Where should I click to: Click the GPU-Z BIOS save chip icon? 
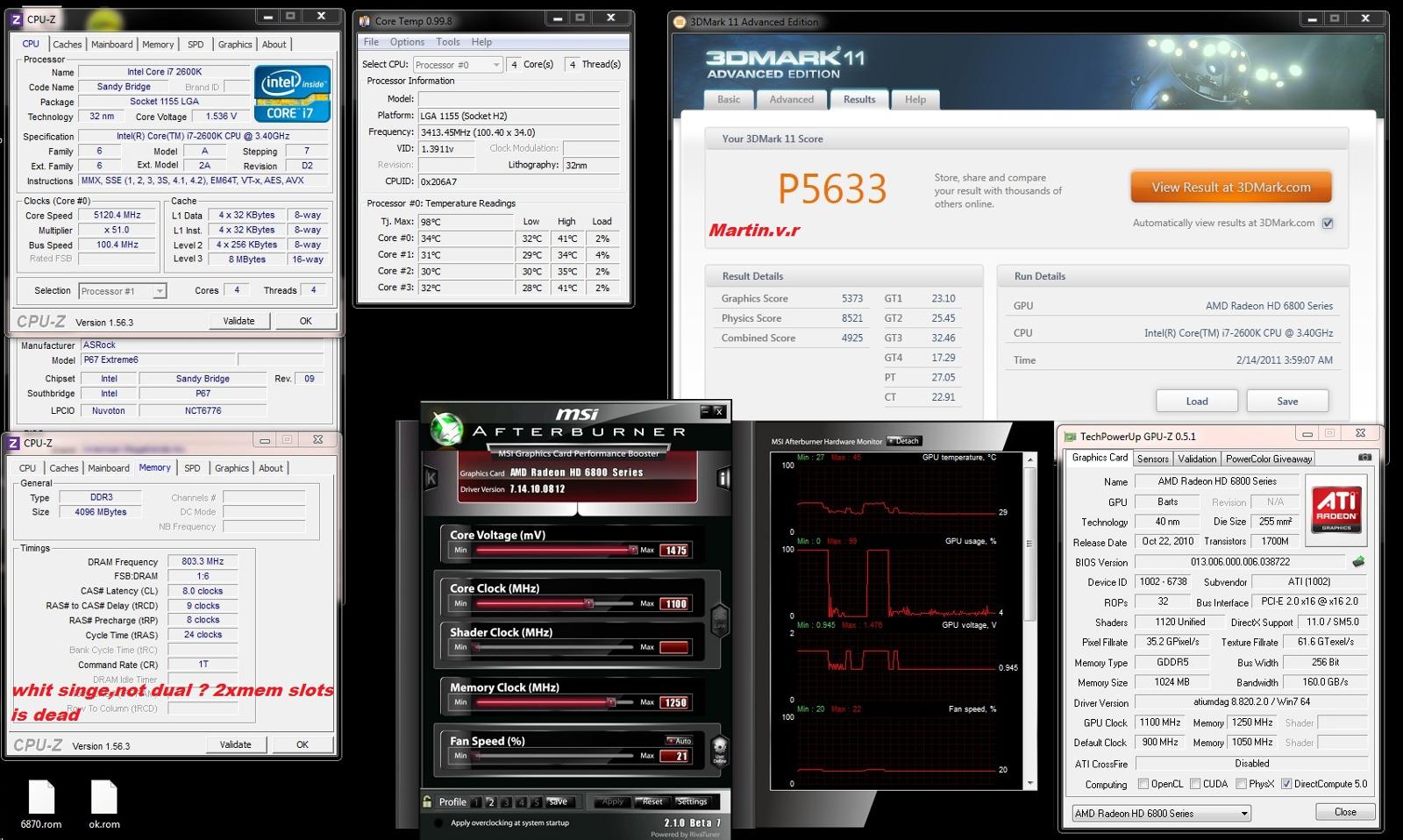point(1359,561)
